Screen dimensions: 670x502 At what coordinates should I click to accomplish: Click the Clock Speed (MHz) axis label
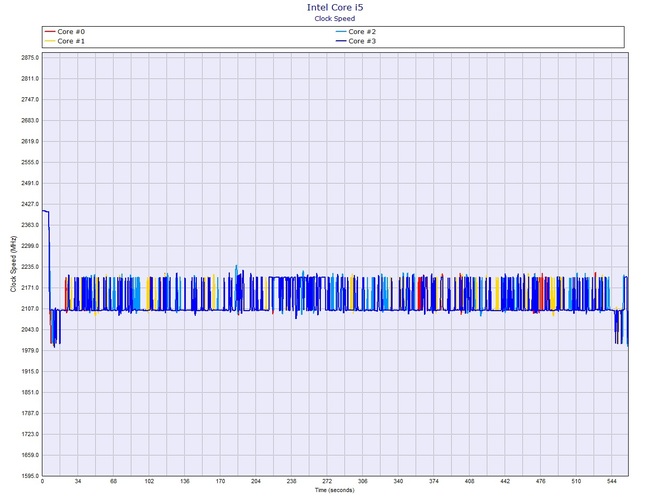click(x=13, y=264)
